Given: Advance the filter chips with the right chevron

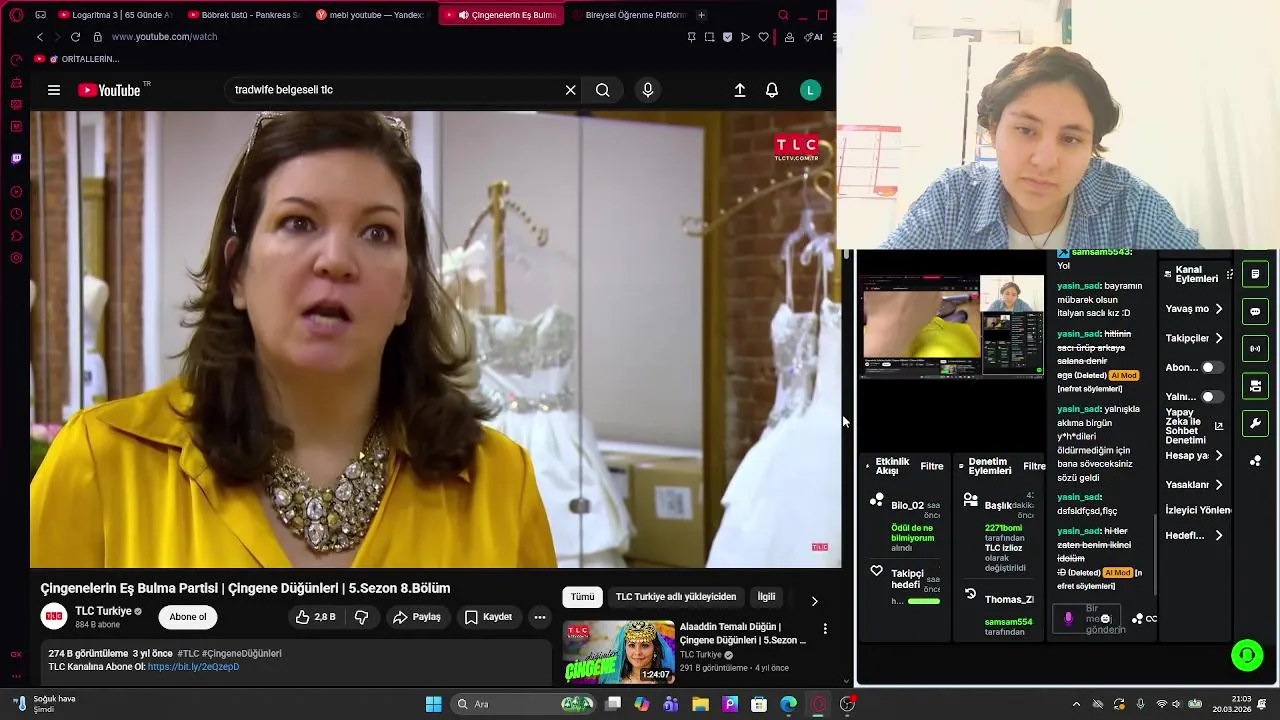Looking at the screenshot, I should (814, 601).
